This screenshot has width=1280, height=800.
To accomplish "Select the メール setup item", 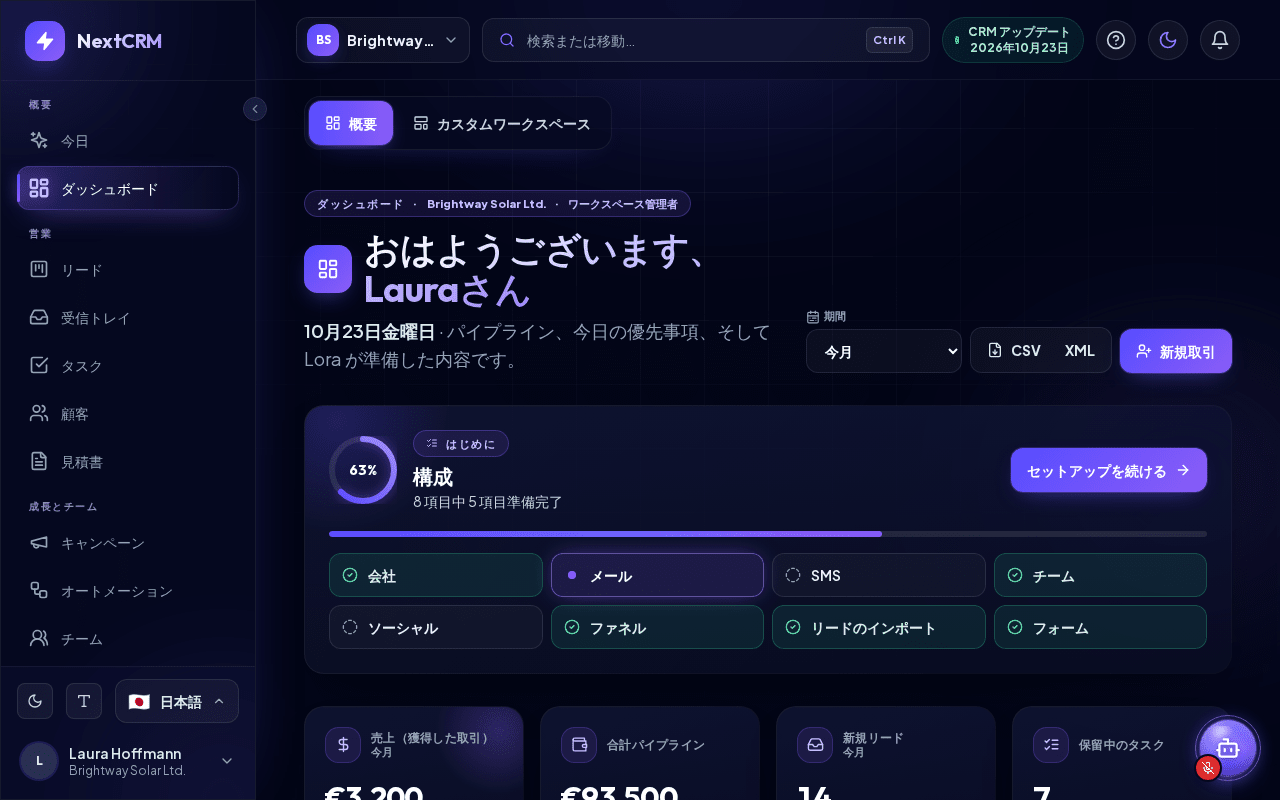I will pos(657,575).
